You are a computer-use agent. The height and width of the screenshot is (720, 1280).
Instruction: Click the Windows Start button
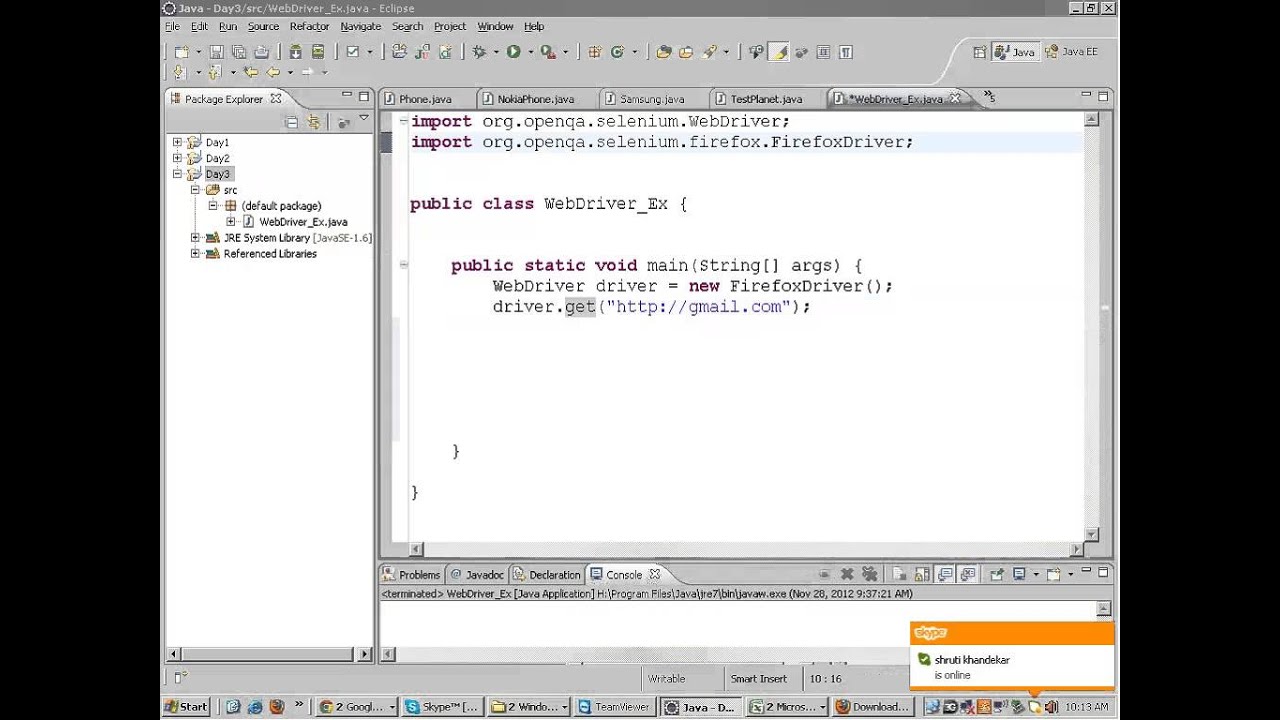point(187,706)
